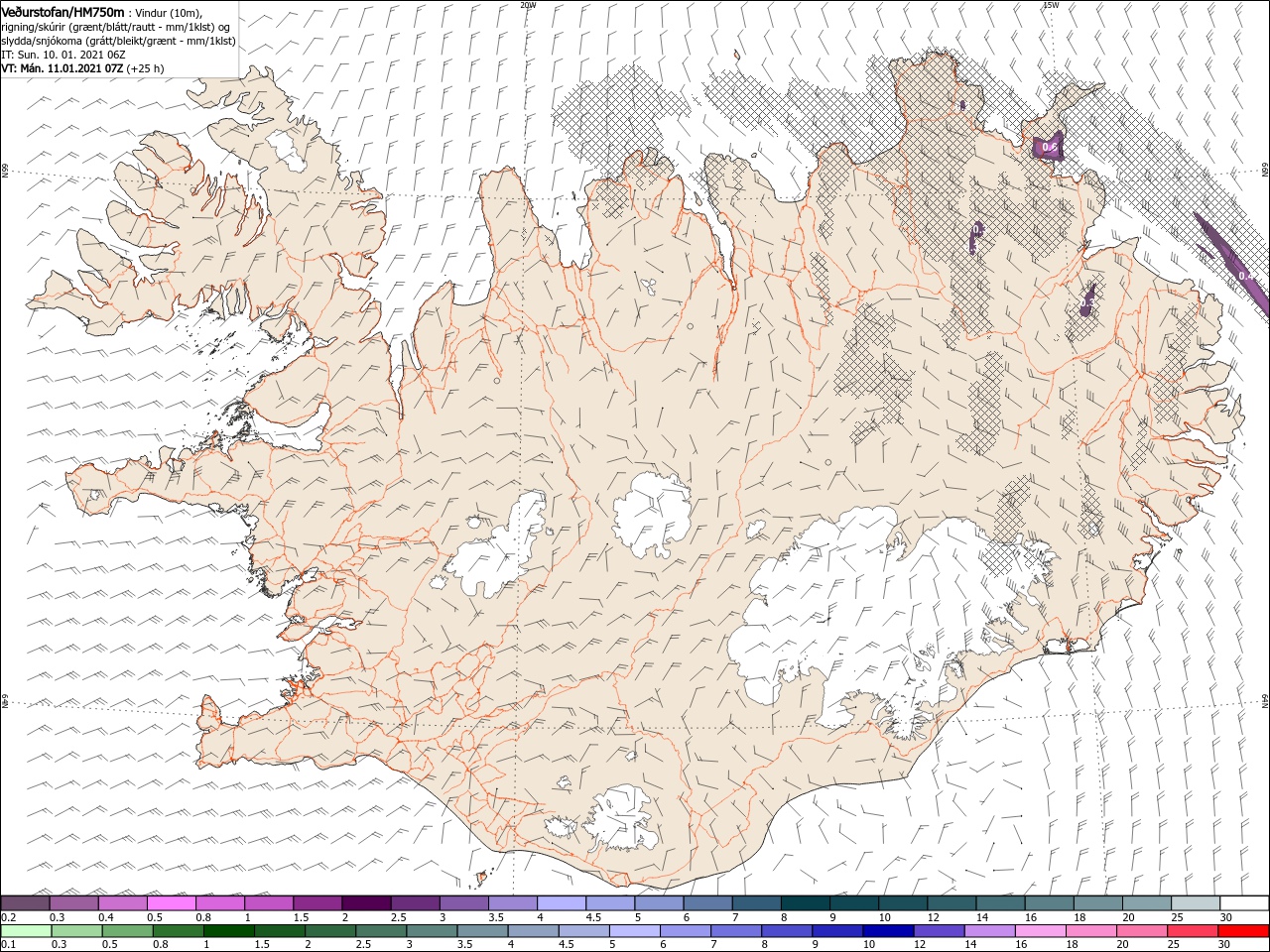Pick palest green lower-row swatch labeled 0.1

click(x=26, y=931)
